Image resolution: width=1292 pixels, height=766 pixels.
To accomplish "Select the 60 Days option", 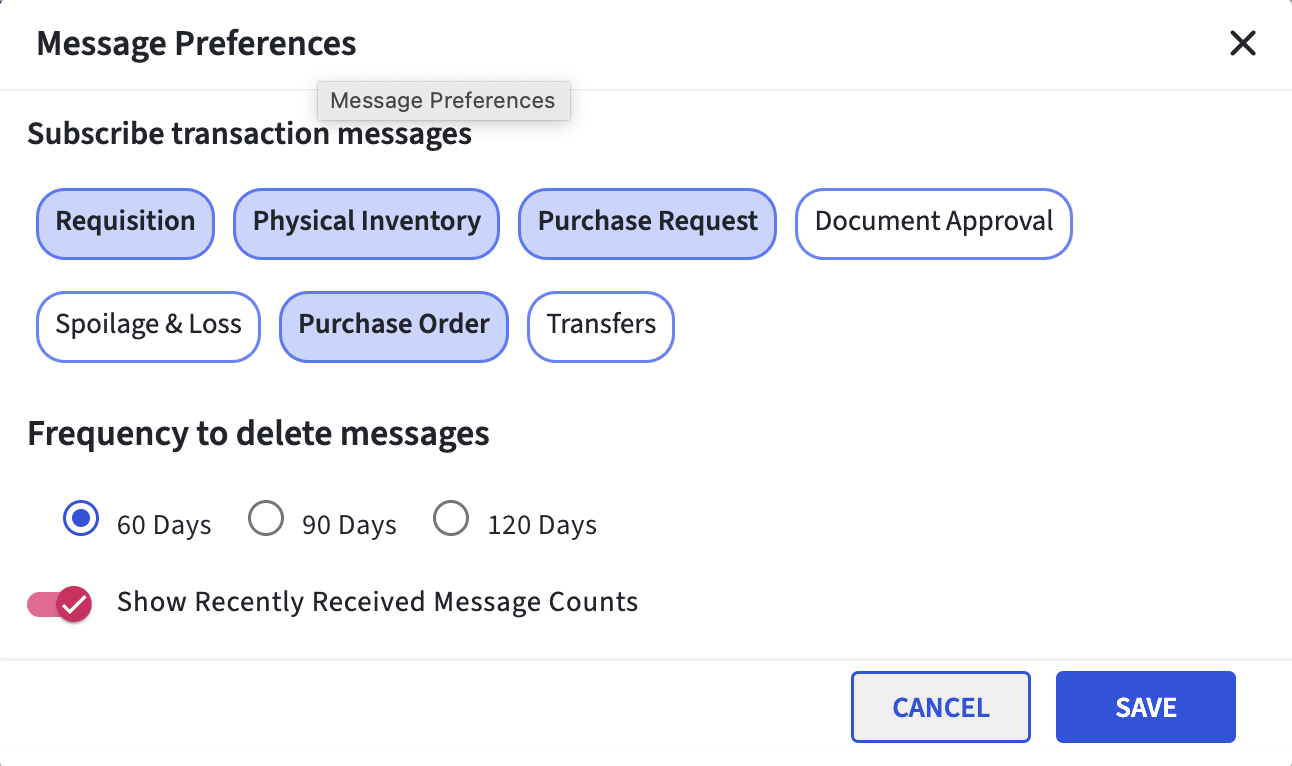I will pyautogui.click(x=80, y=518).
